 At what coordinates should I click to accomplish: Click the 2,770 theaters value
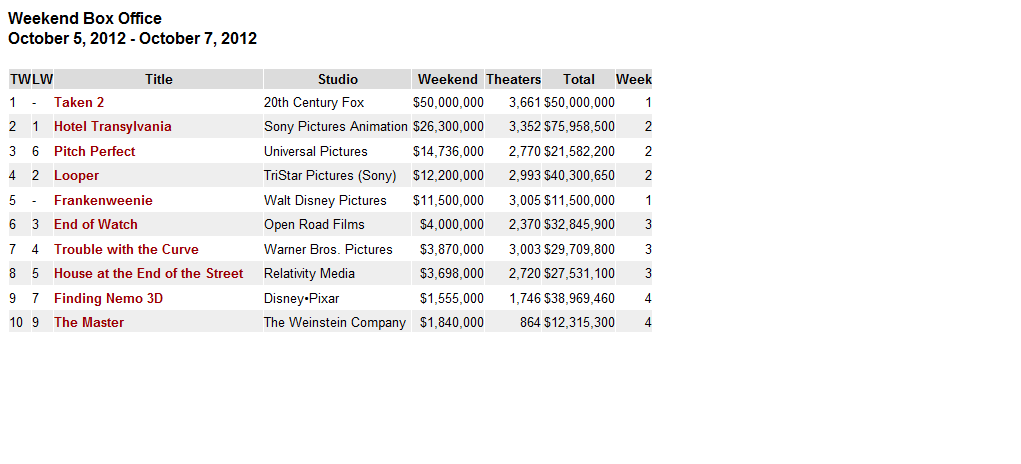(525, 151)
